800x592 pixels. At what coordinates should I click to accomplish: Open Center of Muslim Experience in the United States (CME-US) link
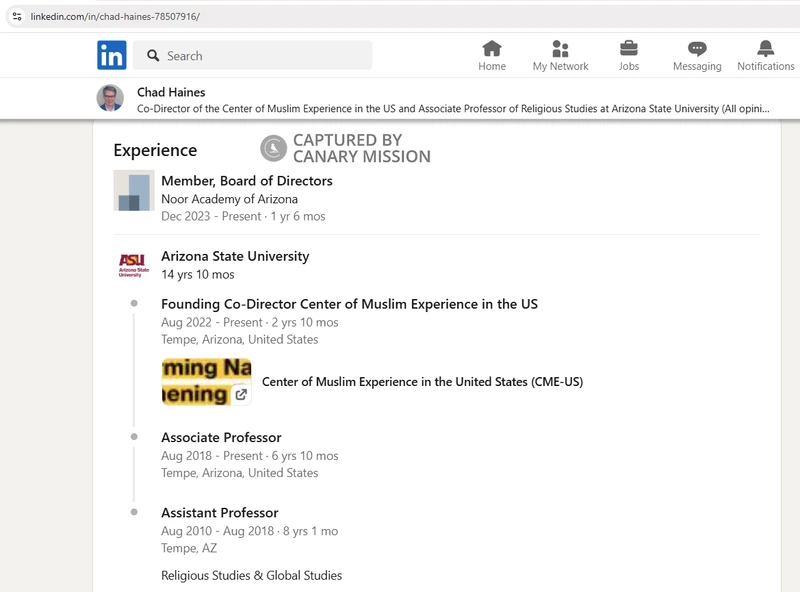tap(422, 382)
